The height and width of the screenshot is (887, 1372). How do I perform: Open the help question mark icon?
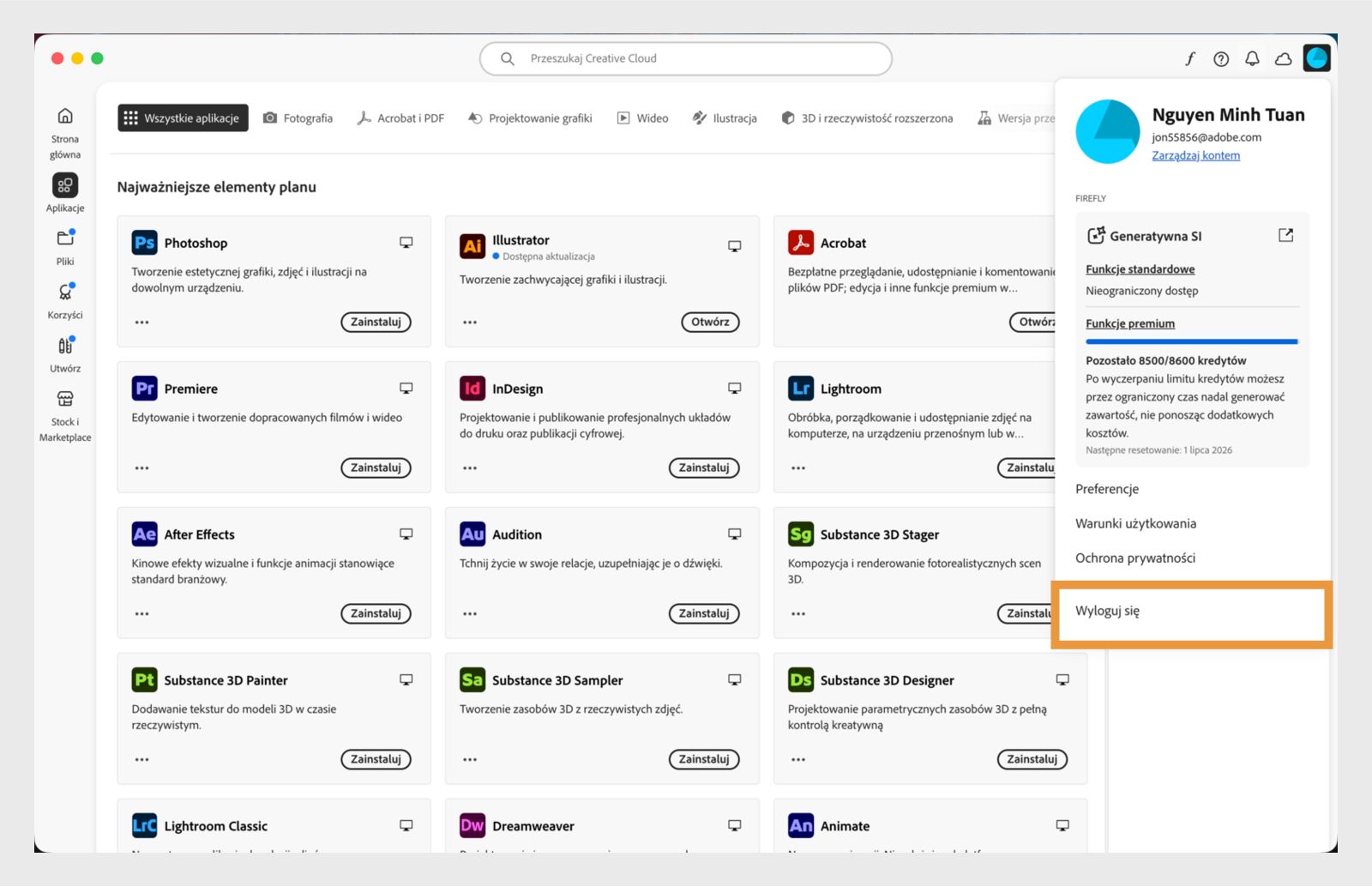point(1221,58)
